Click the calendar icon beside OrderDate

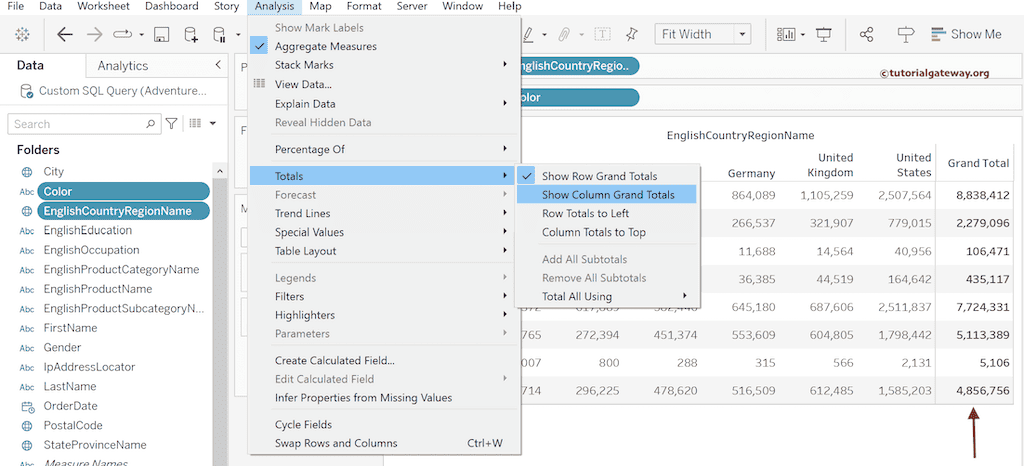click(27, 406)
